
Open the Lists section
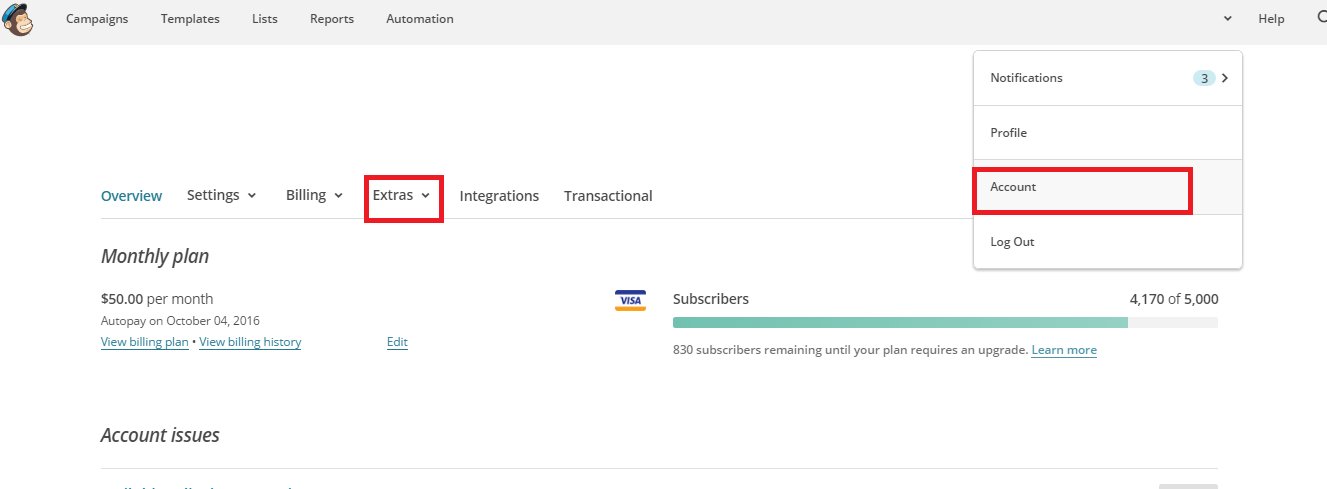click(265, 19)
